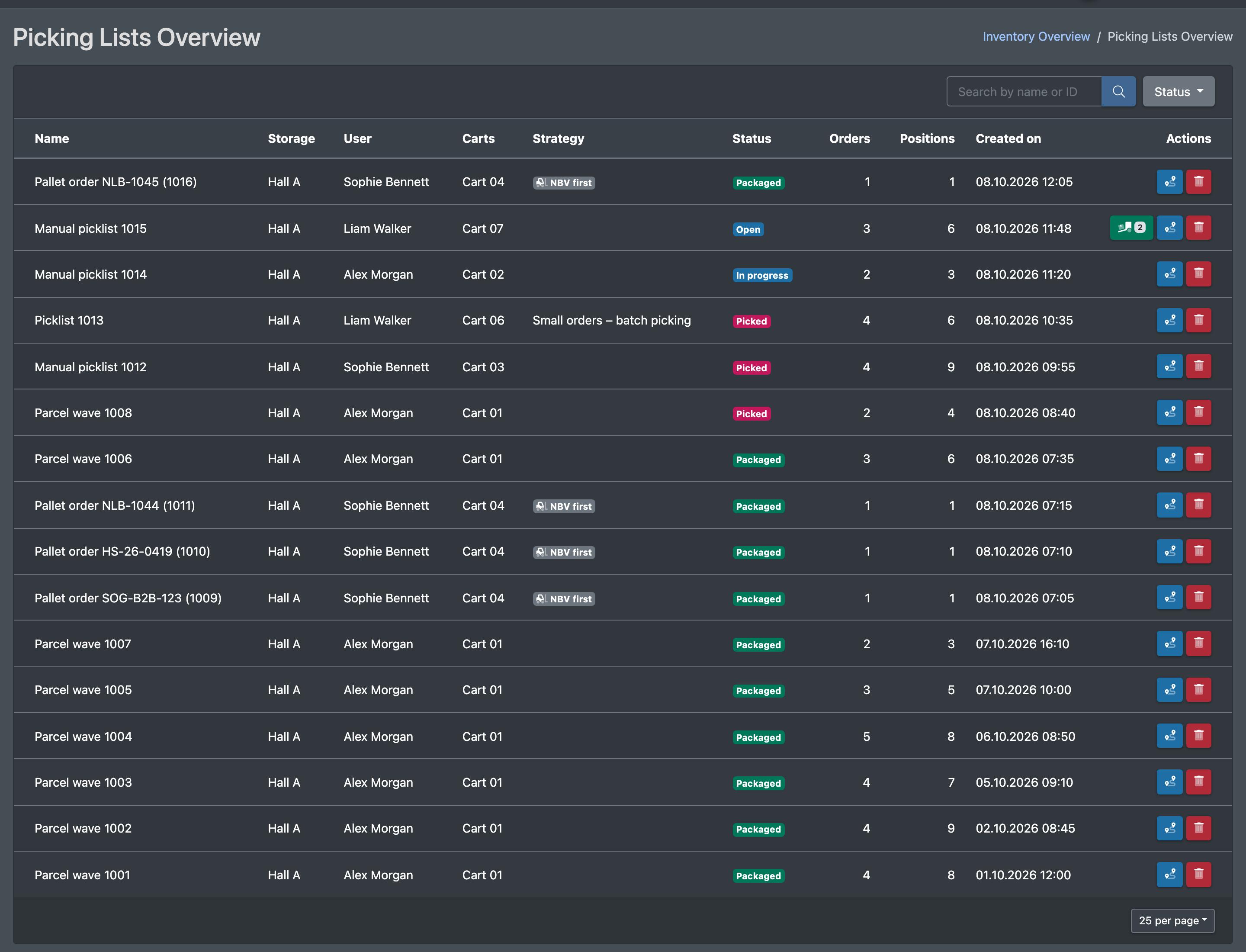Click blue action icon for Manual picklist 1012

click(x=1169, y=367)
